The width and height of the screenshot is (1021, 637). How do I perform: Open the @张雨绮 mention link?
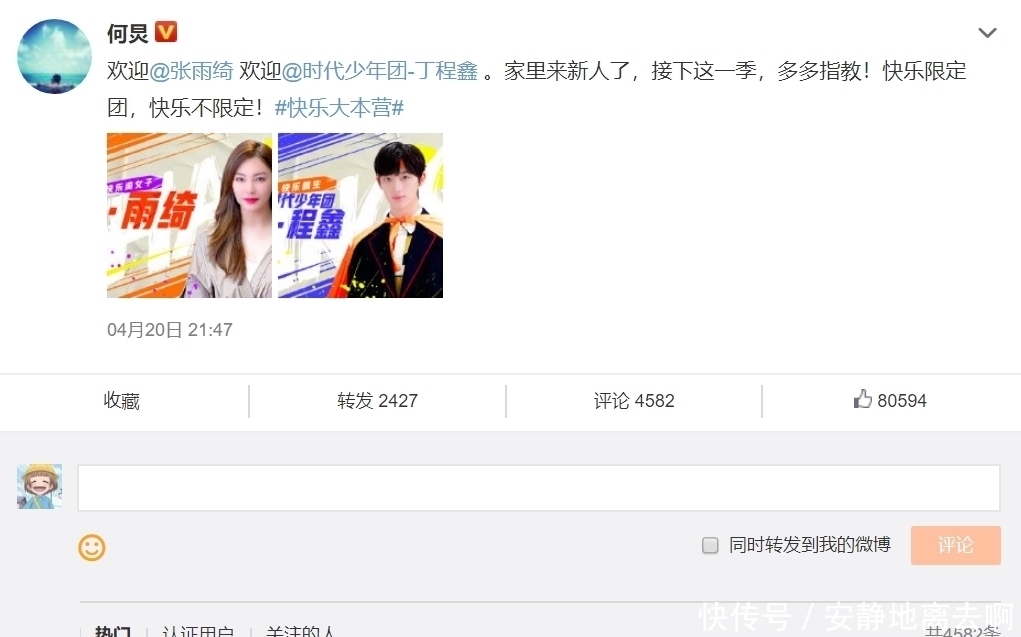[191, 71]
